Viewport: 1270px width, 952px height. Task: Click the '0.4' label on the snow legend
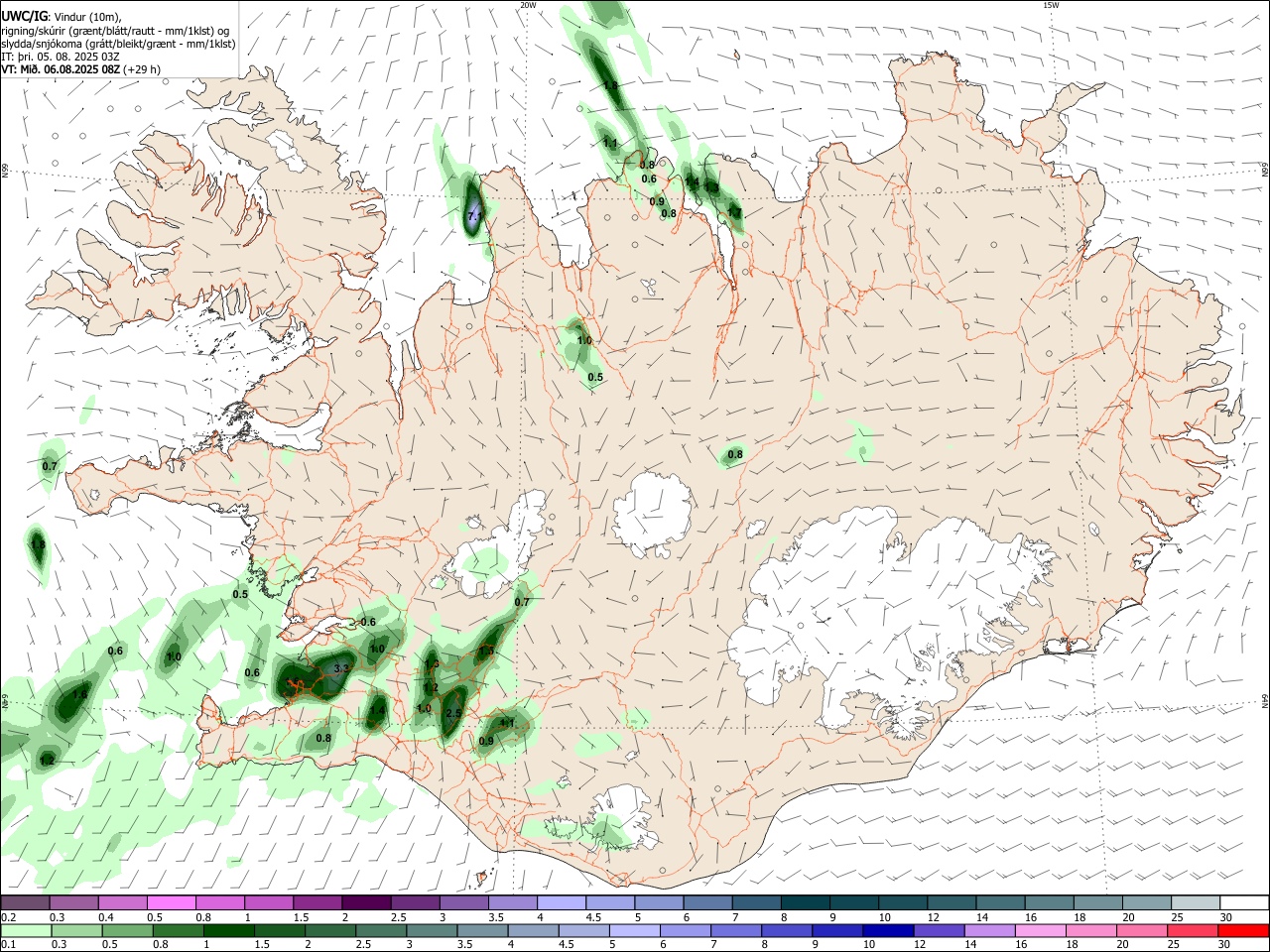tap(106, 917)
